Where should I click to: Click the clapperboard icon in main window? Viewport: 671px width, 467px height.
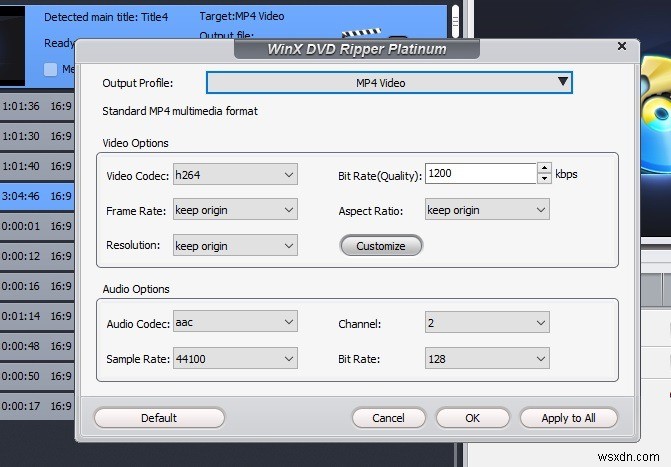(x=362, y=33)
